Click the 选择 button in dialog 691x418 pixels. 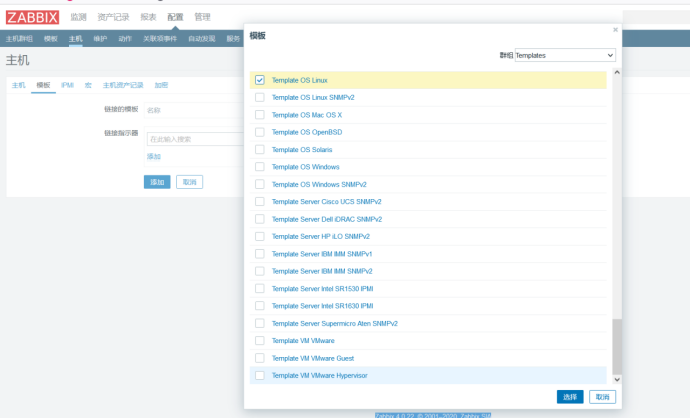click(570, 397)
